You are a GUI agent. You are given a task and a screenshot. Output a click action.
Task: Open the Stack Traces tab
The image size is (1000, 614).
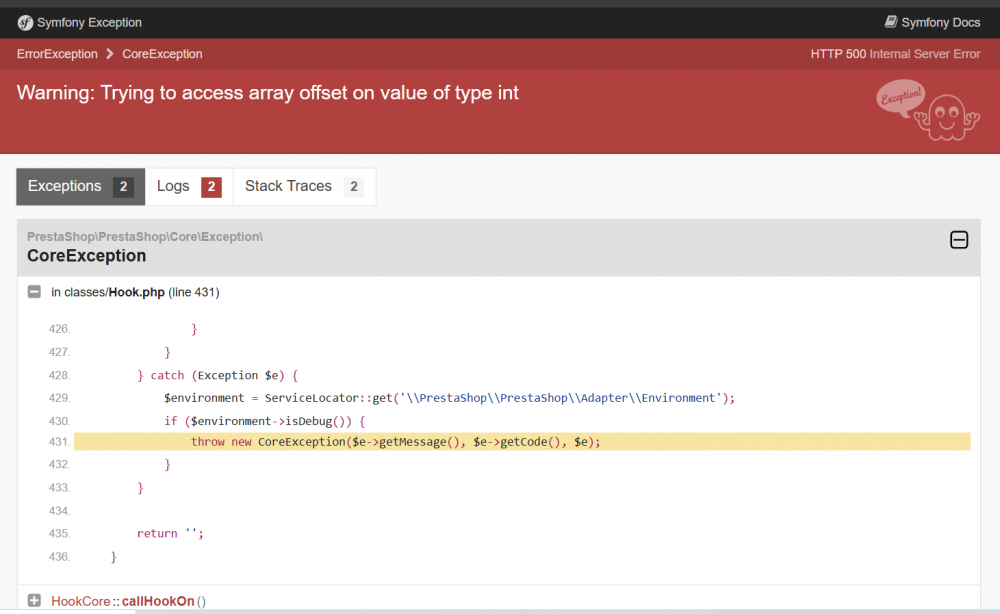click(288, 186)
